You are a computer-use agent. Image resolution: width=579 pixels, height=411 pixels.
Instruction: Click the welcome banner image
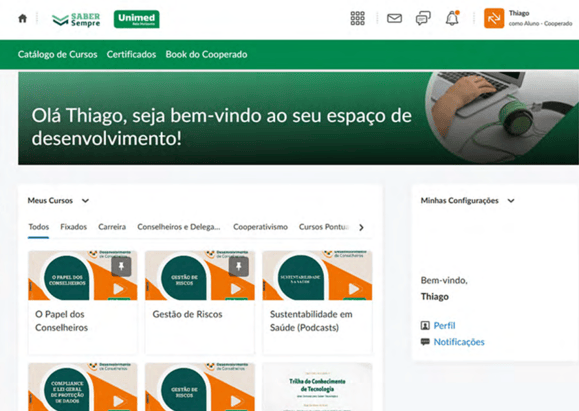(298, 118)
